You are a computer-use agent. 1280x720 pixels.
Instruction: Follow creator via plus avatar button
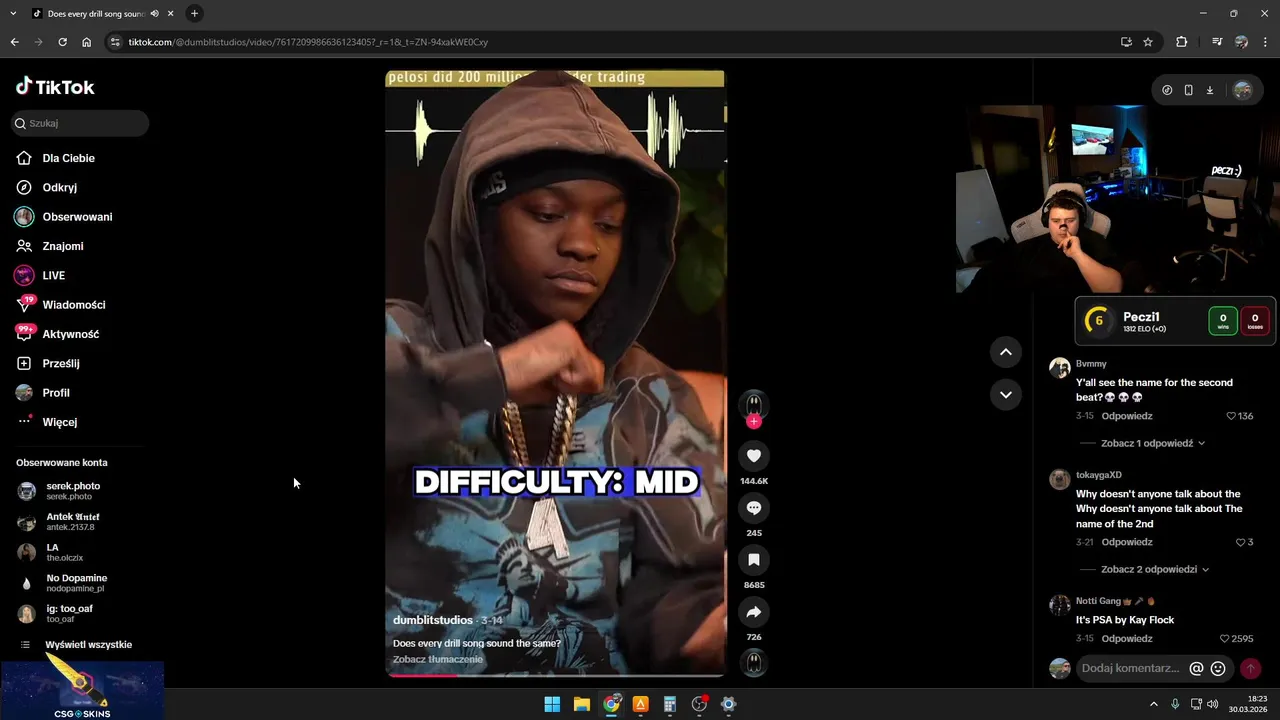click(754, 421)
